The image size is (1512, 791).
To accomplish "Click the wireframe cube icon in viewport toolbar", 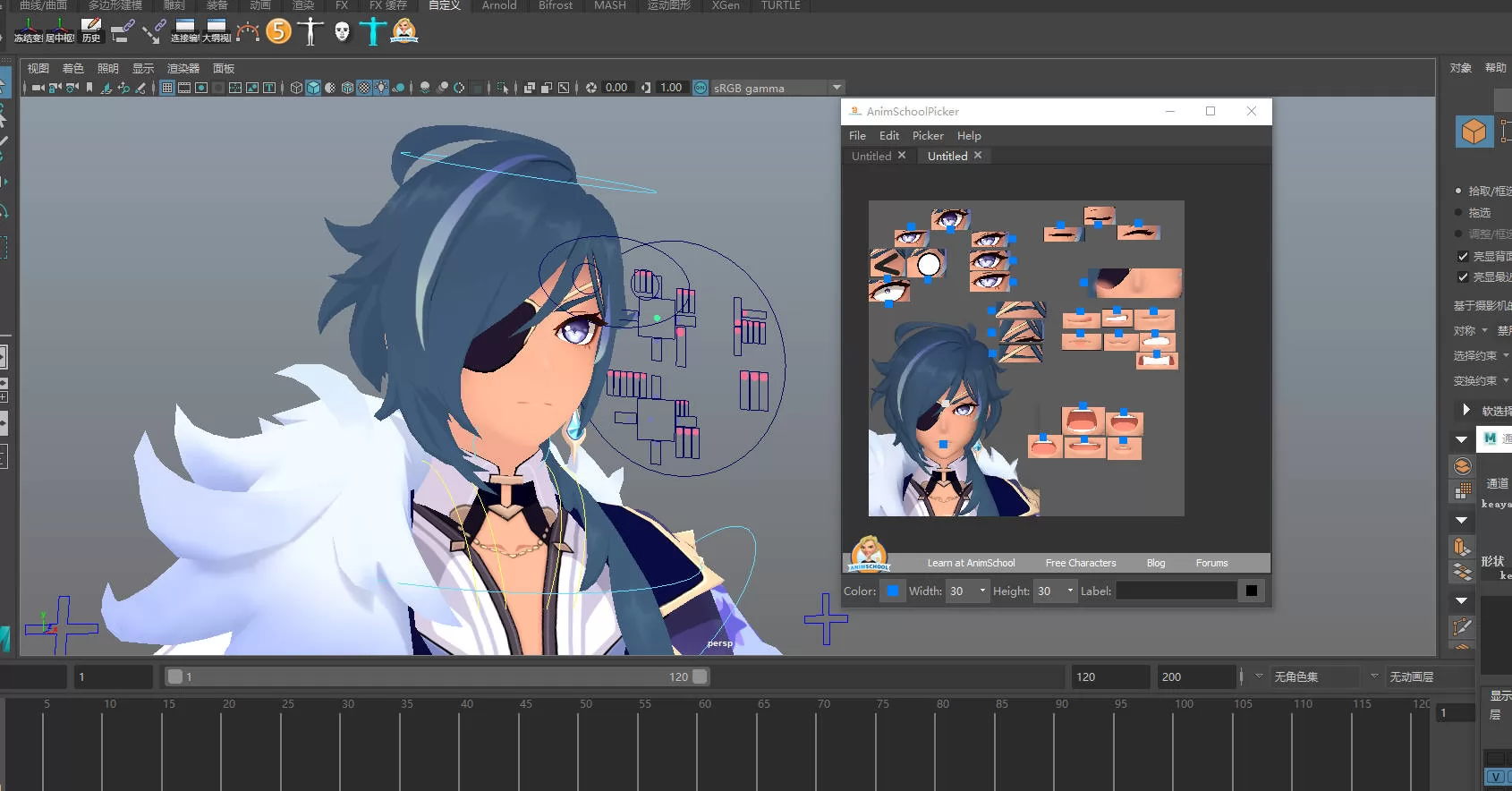I will coord(296,88).
